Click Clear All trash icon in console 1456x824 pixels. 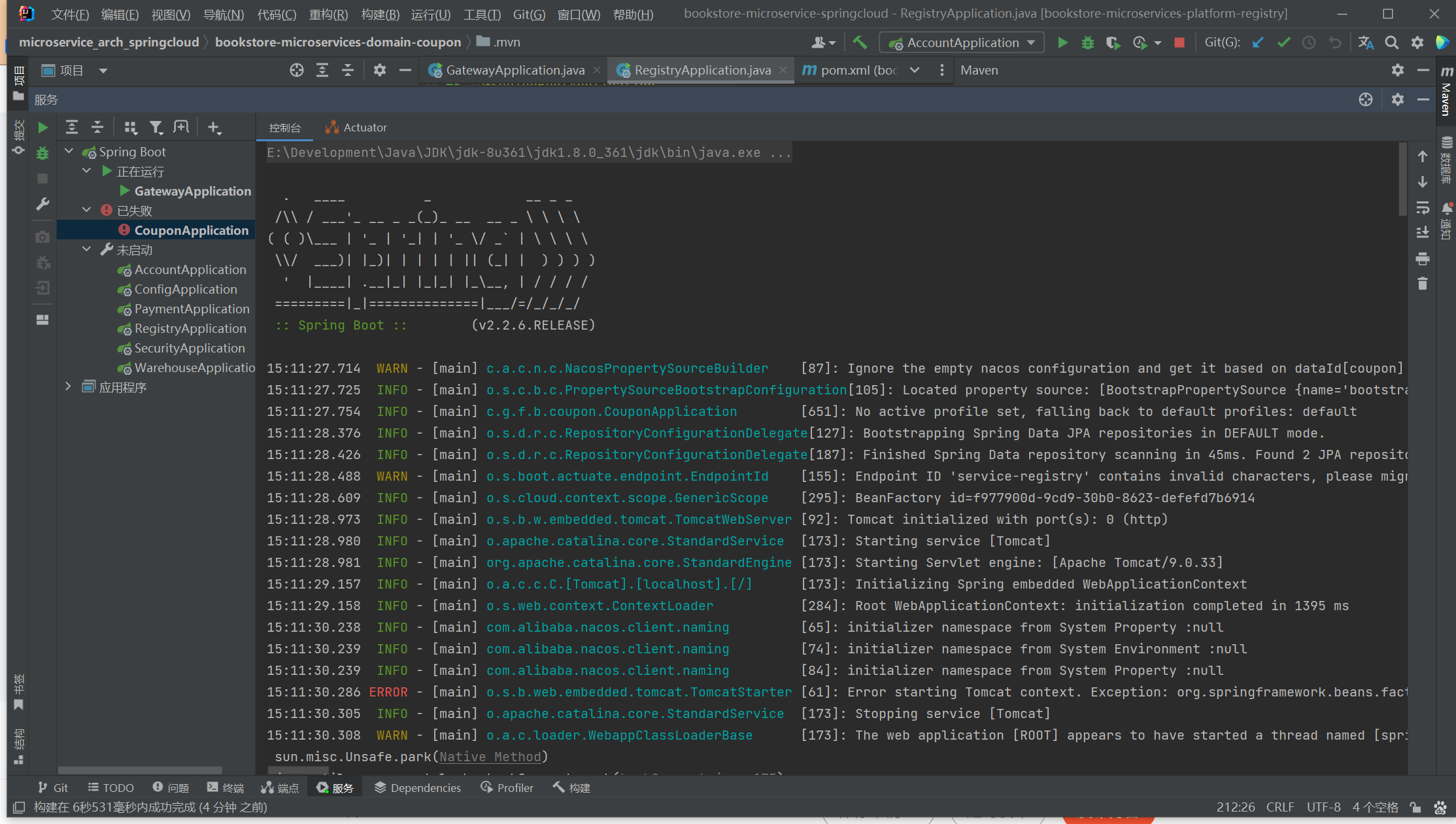[1423, 283]
